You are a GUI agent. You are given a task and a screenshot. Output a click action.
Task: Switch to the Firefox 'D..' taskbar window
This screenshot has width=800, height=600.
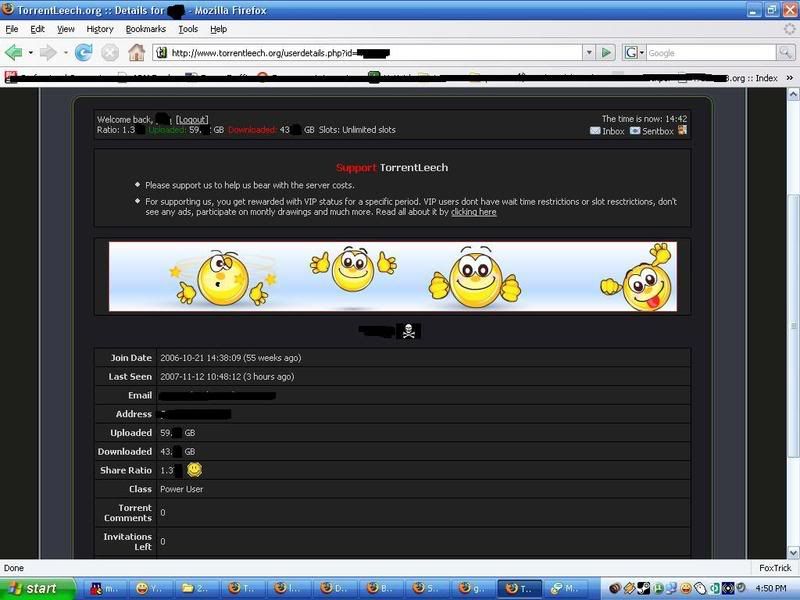[x=334, y=588]
